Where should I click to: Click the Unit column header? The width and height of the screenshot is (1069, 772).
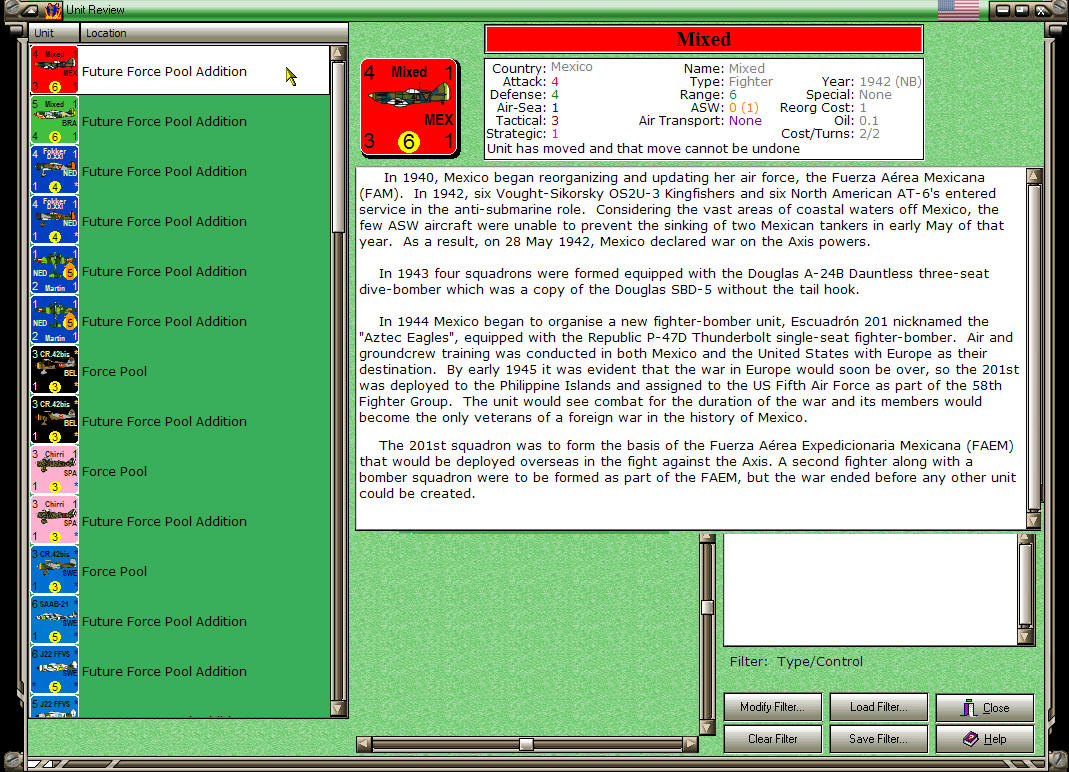54,33
